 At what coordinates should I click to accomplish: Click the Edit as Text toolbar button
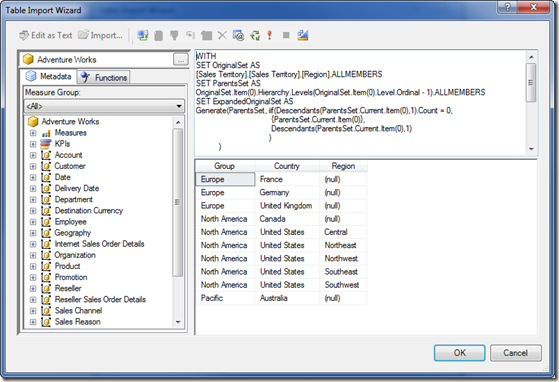coord(46,35)
